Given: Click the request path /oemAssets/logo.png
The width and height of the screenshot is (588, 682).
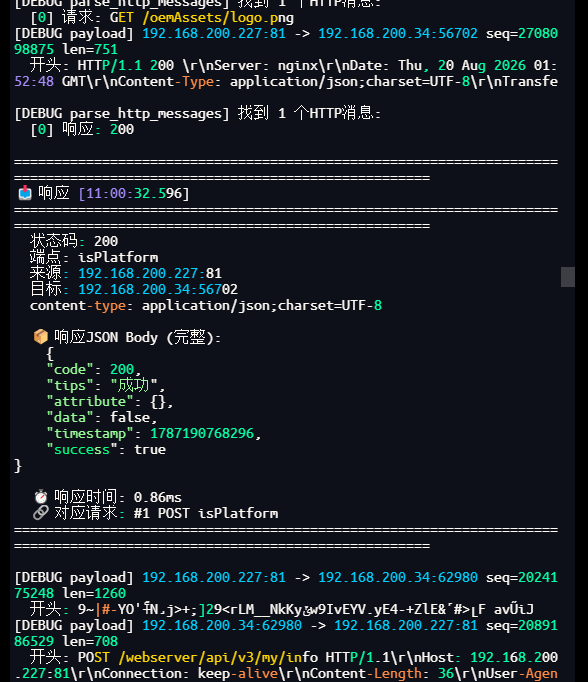Looking at the screenshot, I should (x=218, y=17).
